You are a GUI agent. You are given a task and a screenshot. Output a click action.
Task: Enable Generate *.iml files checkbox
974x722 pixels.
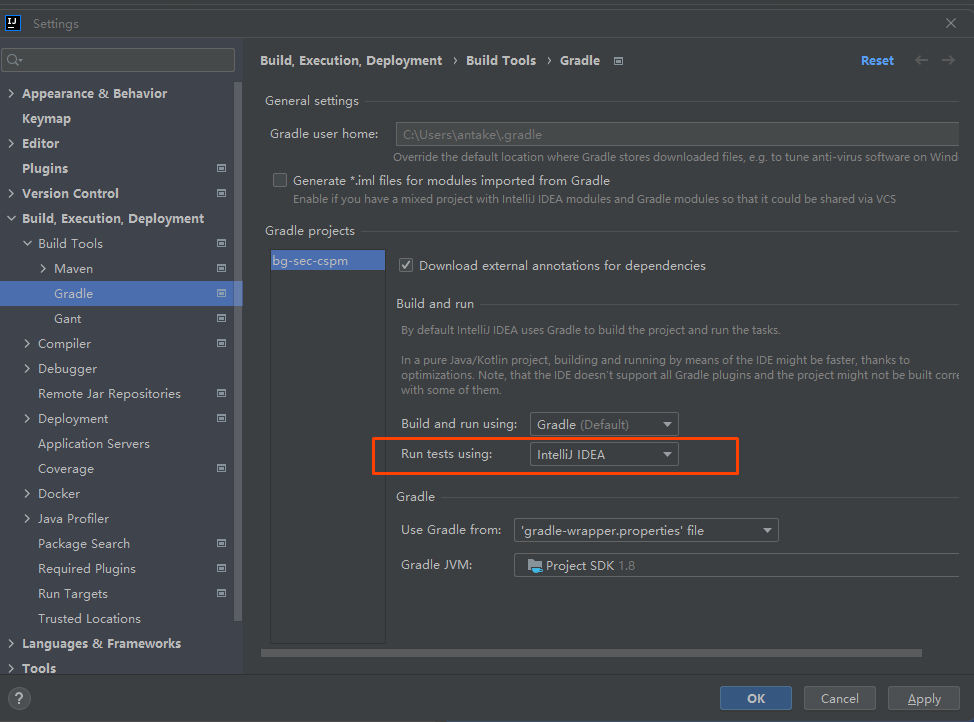point(280,180)
